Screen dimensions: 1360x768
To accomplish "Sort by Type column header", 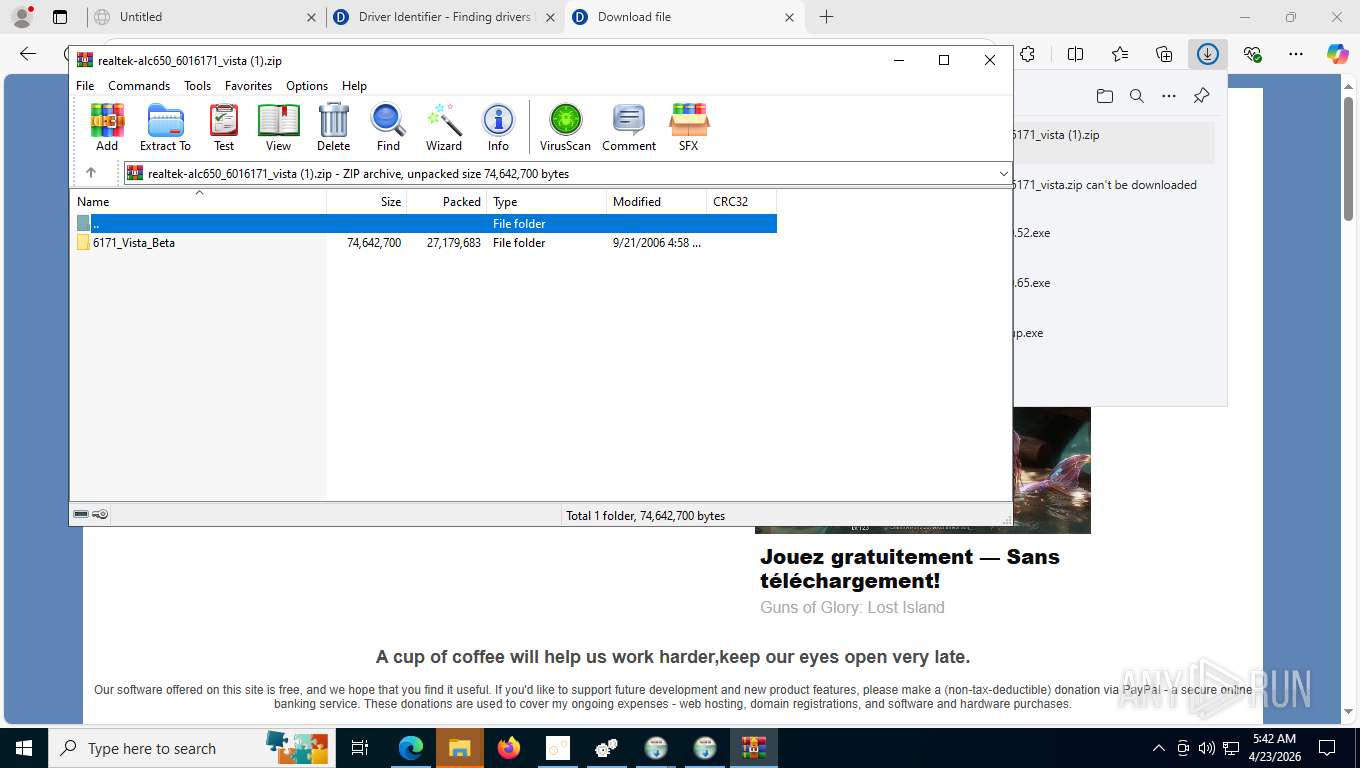I will pos(547,202).
